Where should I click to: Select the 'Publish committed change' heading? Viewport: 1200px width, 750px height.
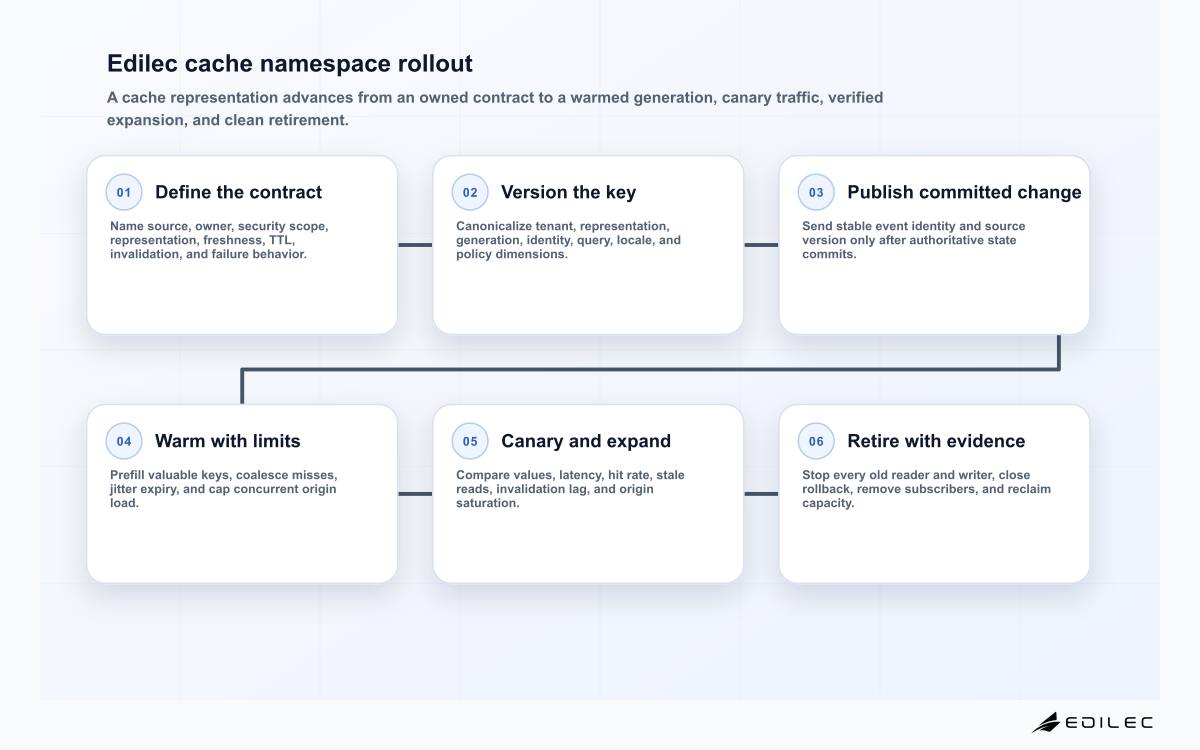[964, 192]
